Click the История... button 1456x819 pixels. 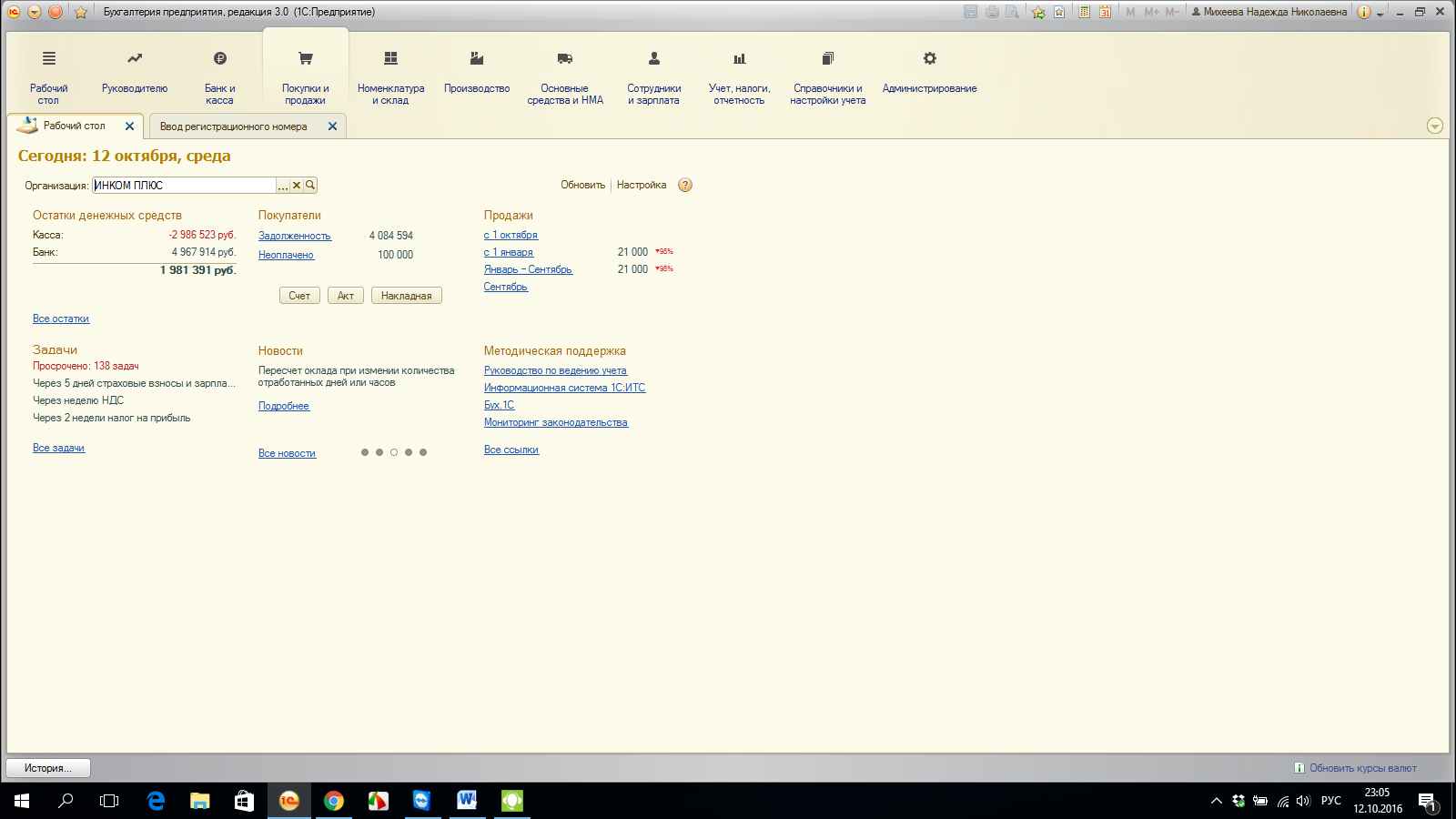48,768
